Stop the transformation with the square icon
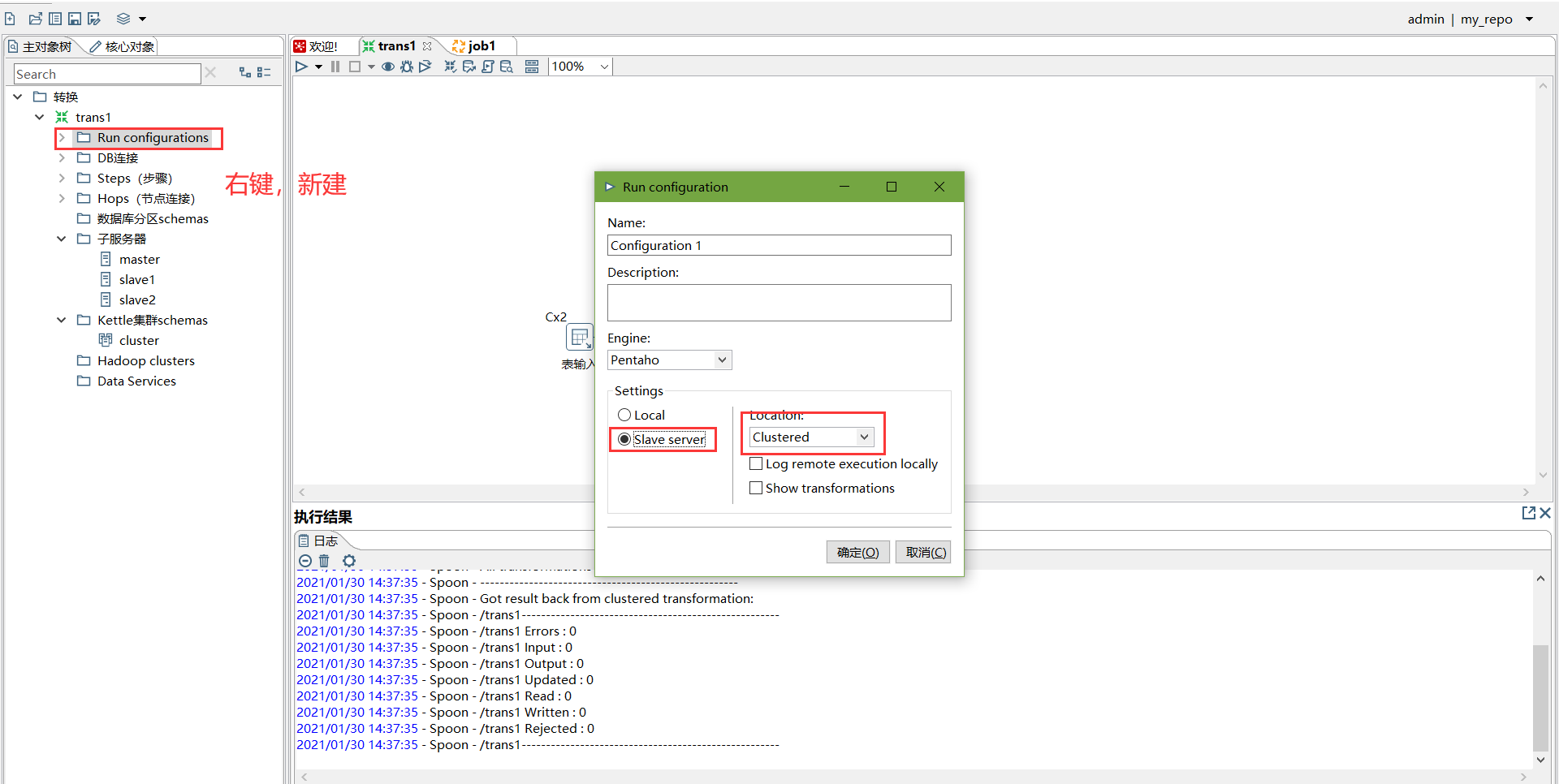 pyautogui.click(x=355, y=67)
